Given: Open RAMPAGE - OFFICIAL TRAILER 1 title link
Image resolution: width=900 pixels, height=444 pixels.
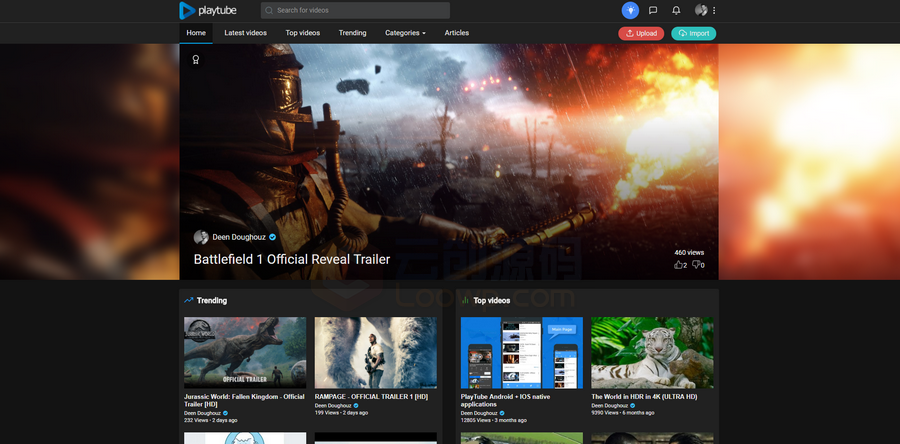Looking at the screenshot, I should [371, 396].
